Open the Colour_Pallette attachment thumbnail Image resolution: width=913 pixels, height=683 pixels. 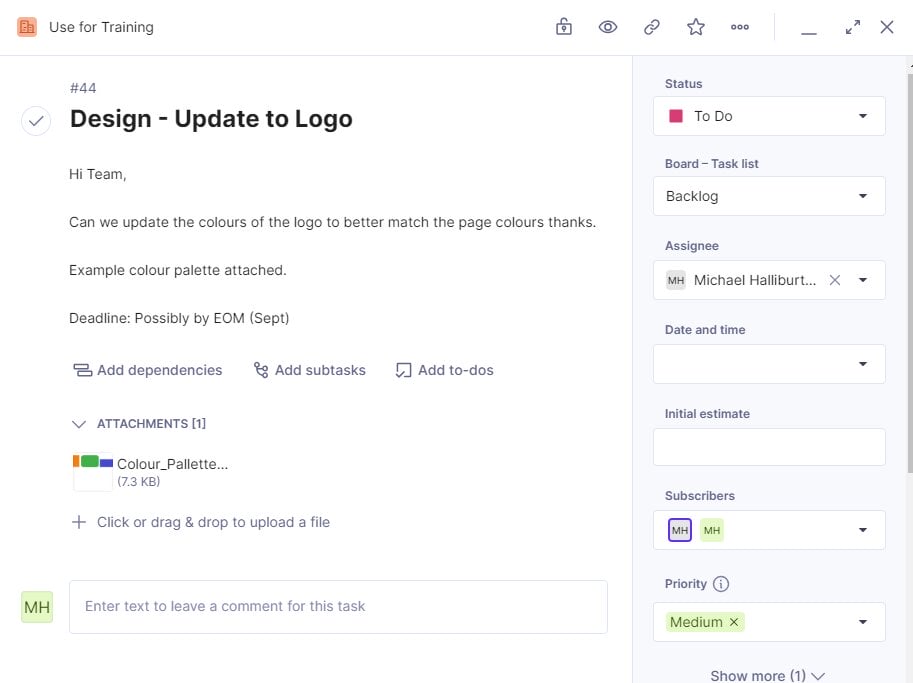[x=93, y=472]
